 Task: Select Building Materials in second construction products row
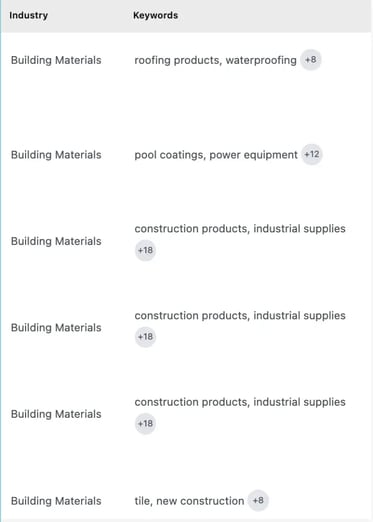56,328
